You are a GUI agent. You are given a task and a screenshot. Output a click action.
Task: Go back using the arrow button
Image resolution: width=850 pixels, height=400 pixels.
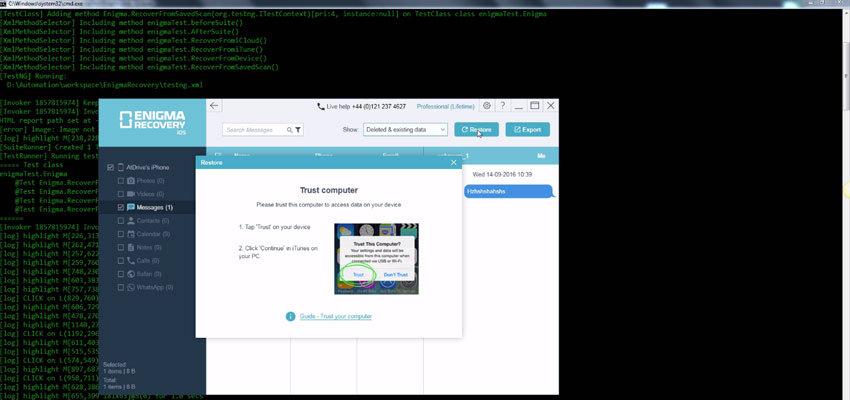point(215,106)
